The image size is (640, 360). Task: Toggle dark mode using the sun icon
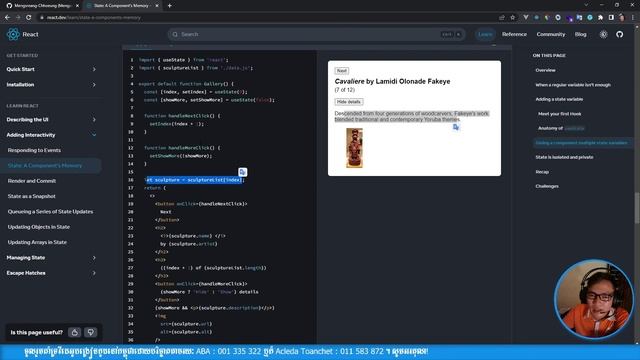[603, 34]
